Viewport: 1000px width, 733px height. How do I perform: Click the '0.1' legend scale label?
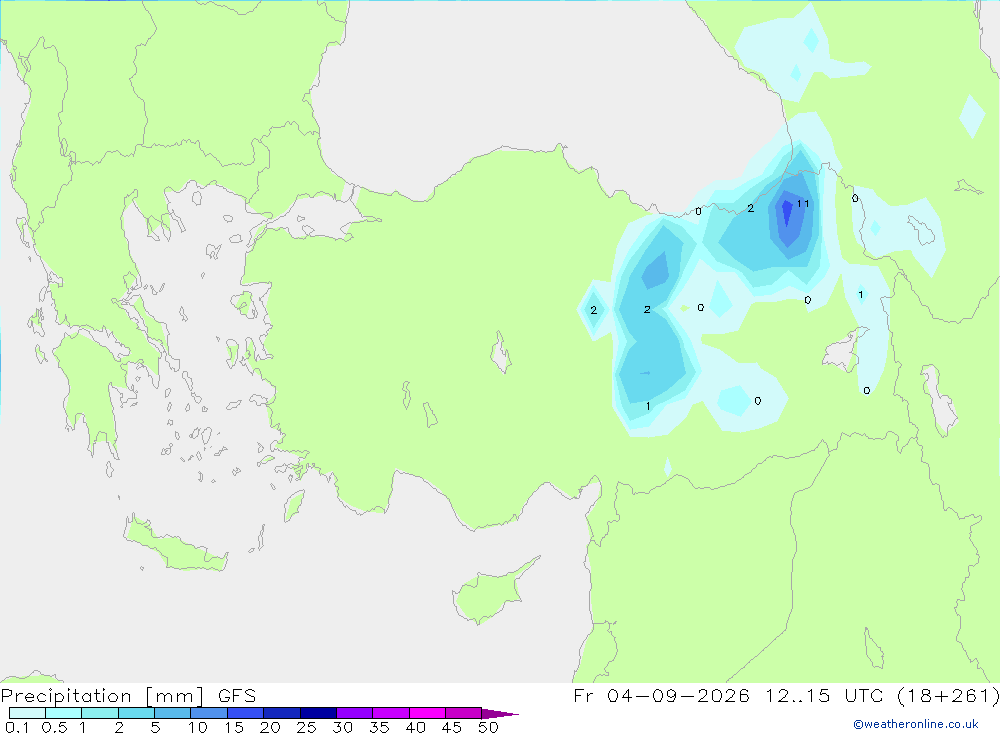point(17,727)
